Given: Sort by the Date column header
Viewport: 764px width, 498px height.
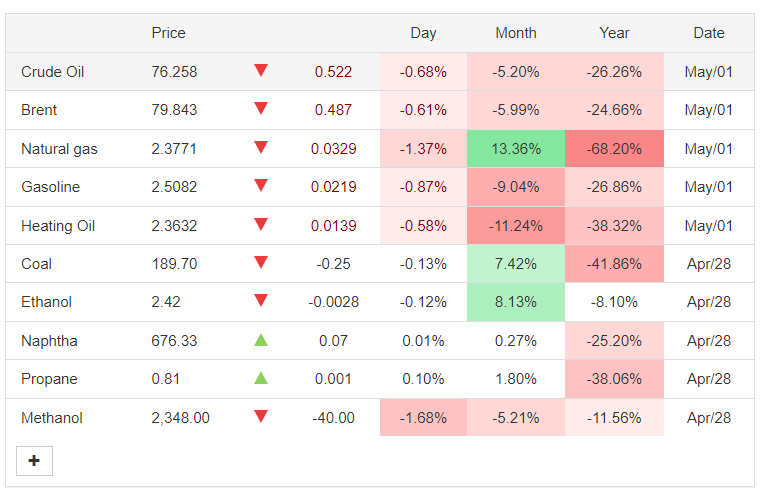Looking at the screenshot, I should [709, 33].
